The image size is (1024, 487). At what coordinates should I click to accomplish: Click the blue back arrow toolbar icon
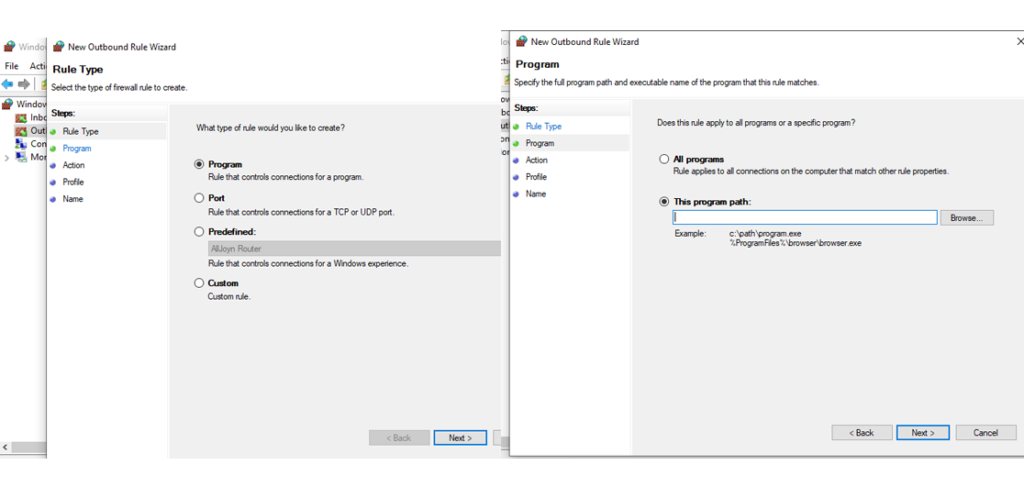8,84
